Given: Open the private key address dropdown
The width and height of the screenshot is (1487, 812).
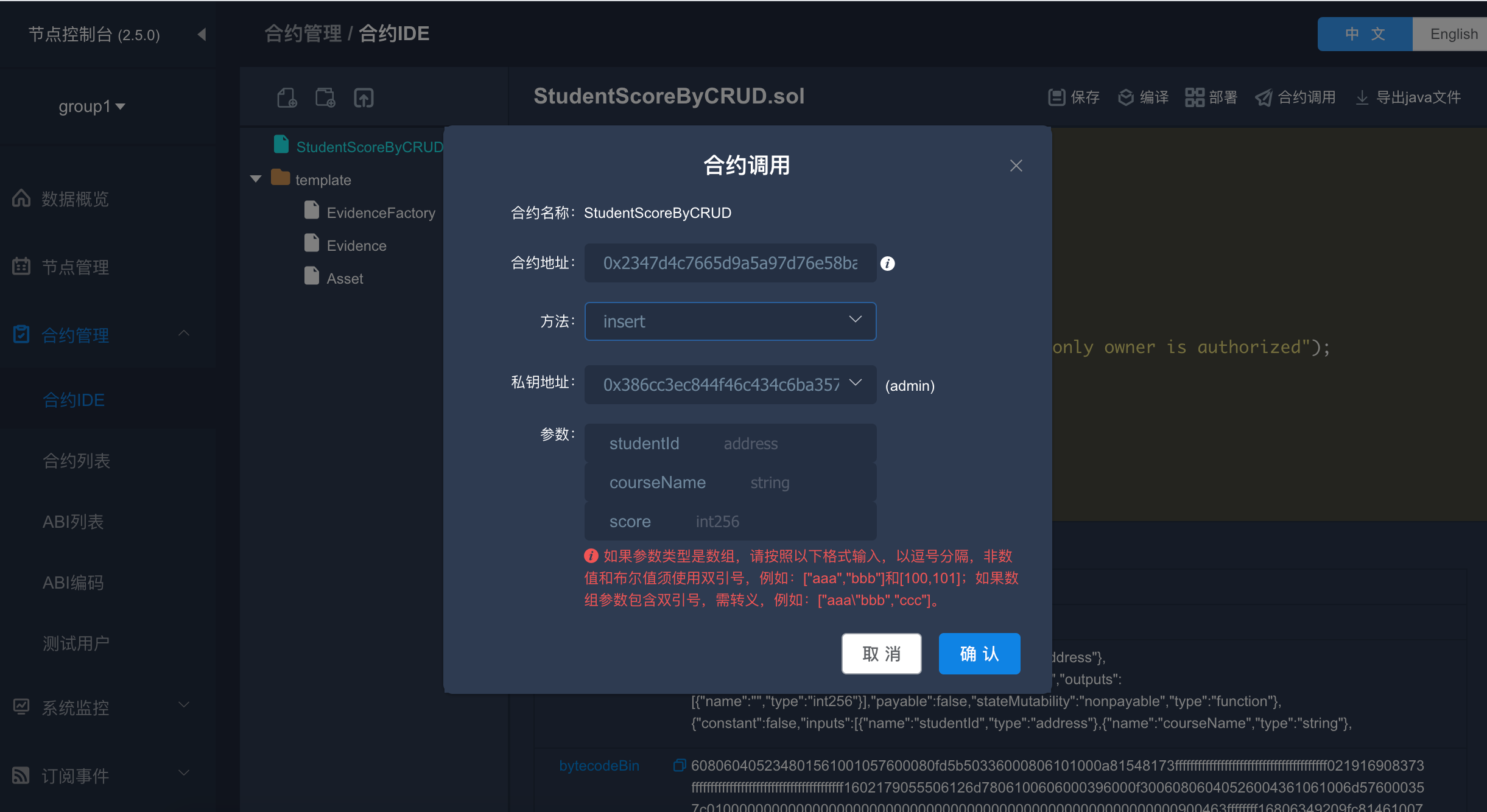Looking at the screenshot, I should click(730, 385).
